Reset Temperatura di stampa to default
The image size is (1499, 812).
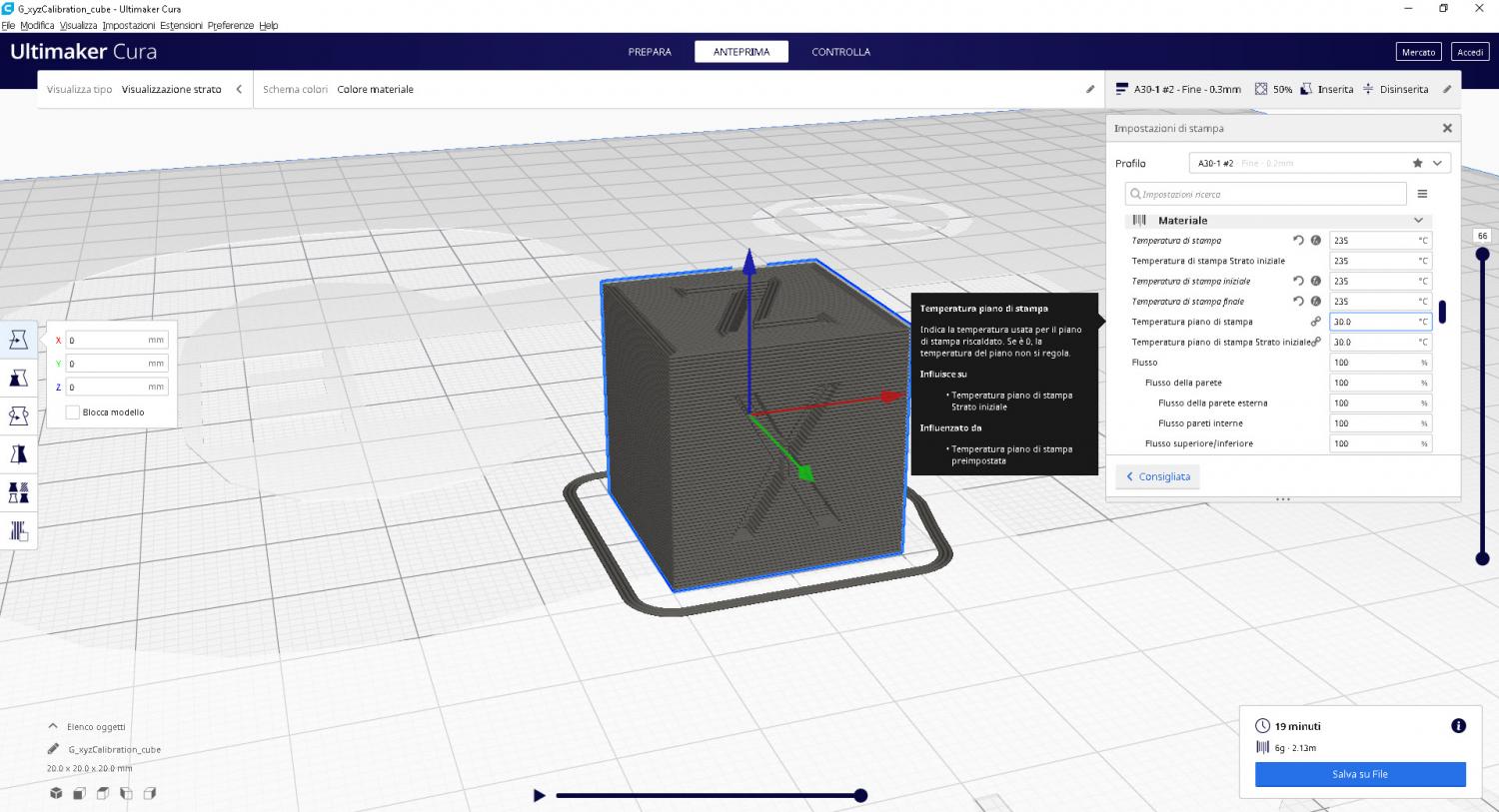click(x=1298, y=241)
